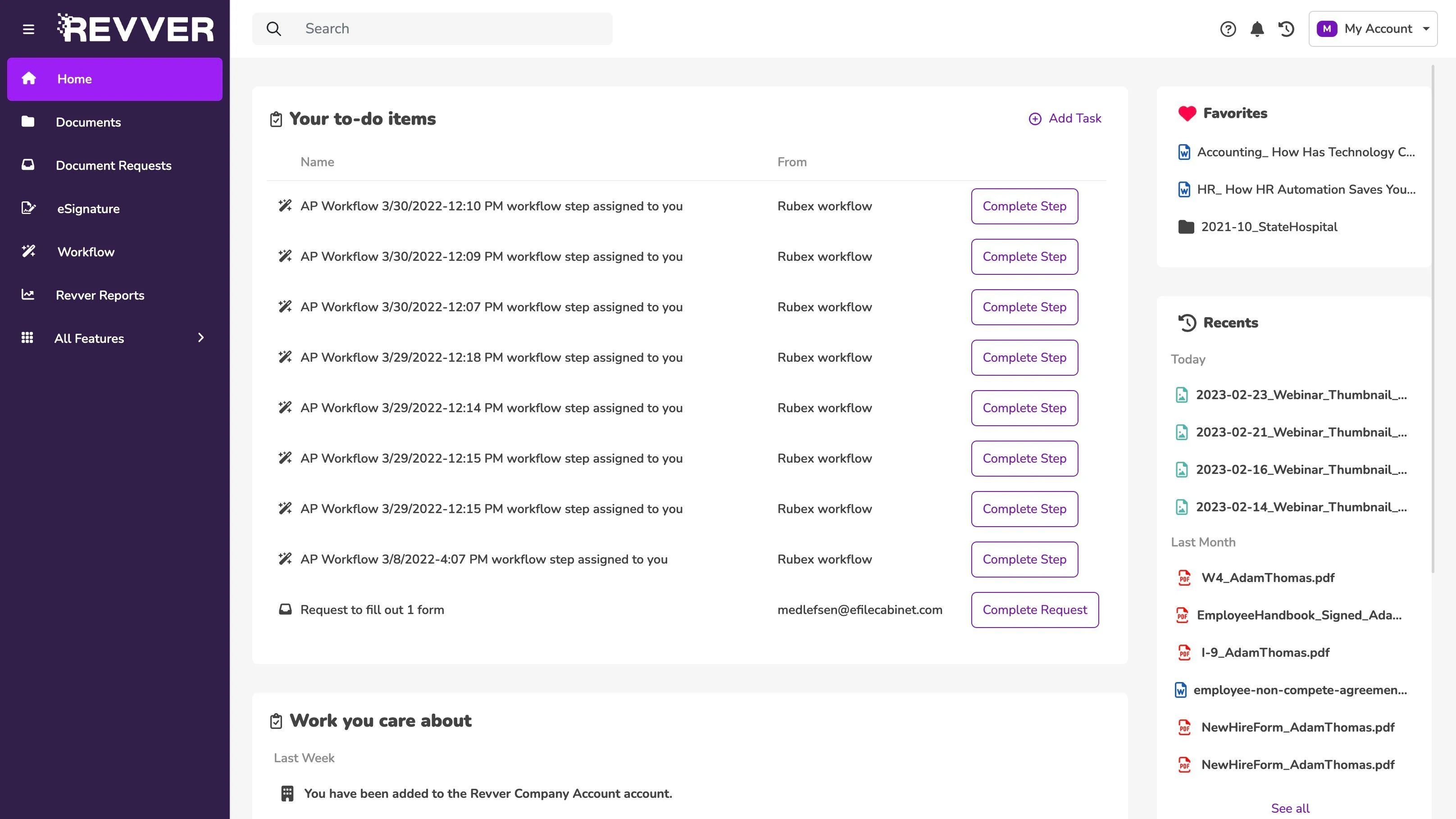Open Revver Reports in the sidebar

click(115, 295)
